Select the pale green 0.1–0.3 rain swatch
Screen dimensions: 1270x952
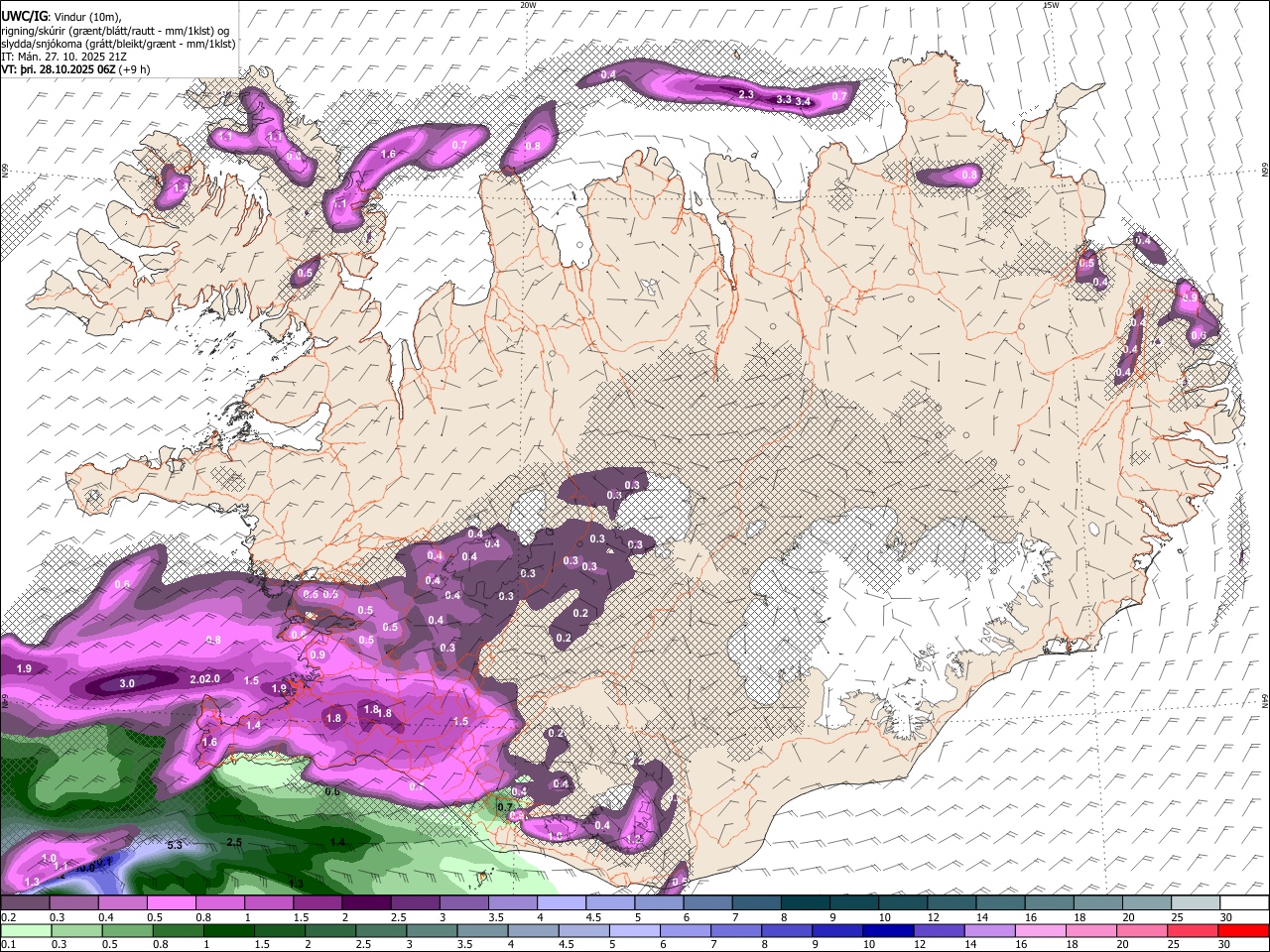(x=25, y=931)
